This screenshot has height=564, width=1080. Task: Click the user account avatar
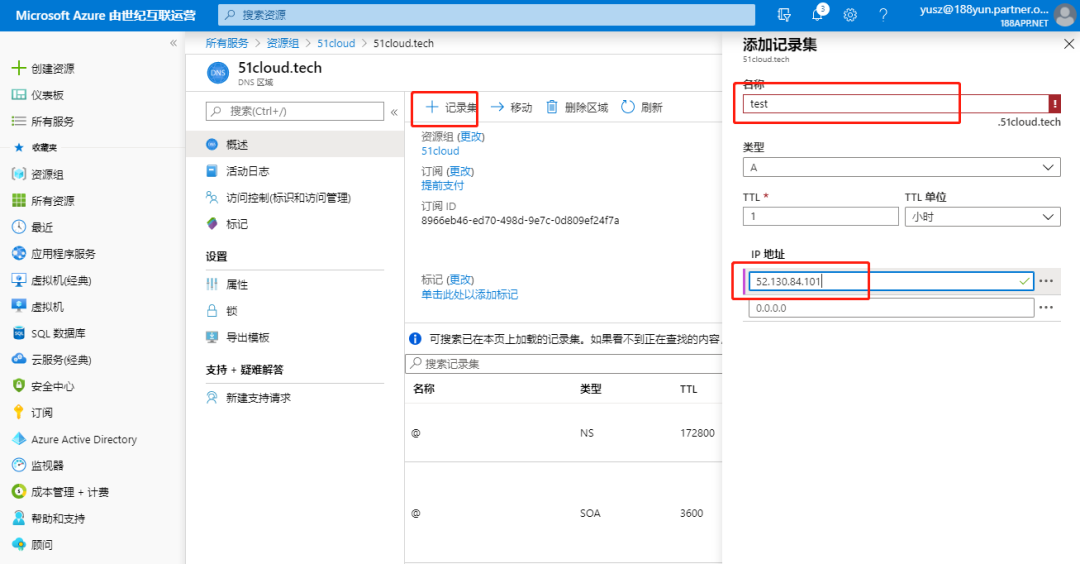[1064, 15]
